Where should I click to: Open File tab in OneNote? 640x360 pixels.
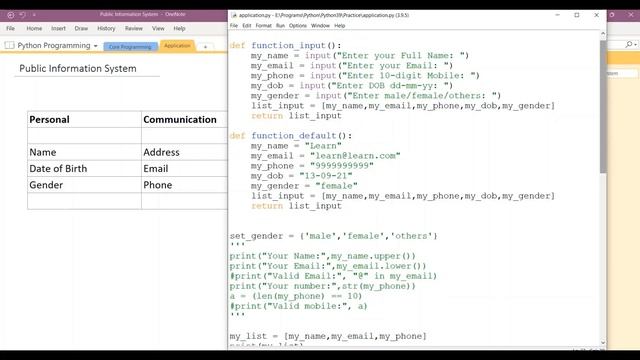tap(11, 29)
